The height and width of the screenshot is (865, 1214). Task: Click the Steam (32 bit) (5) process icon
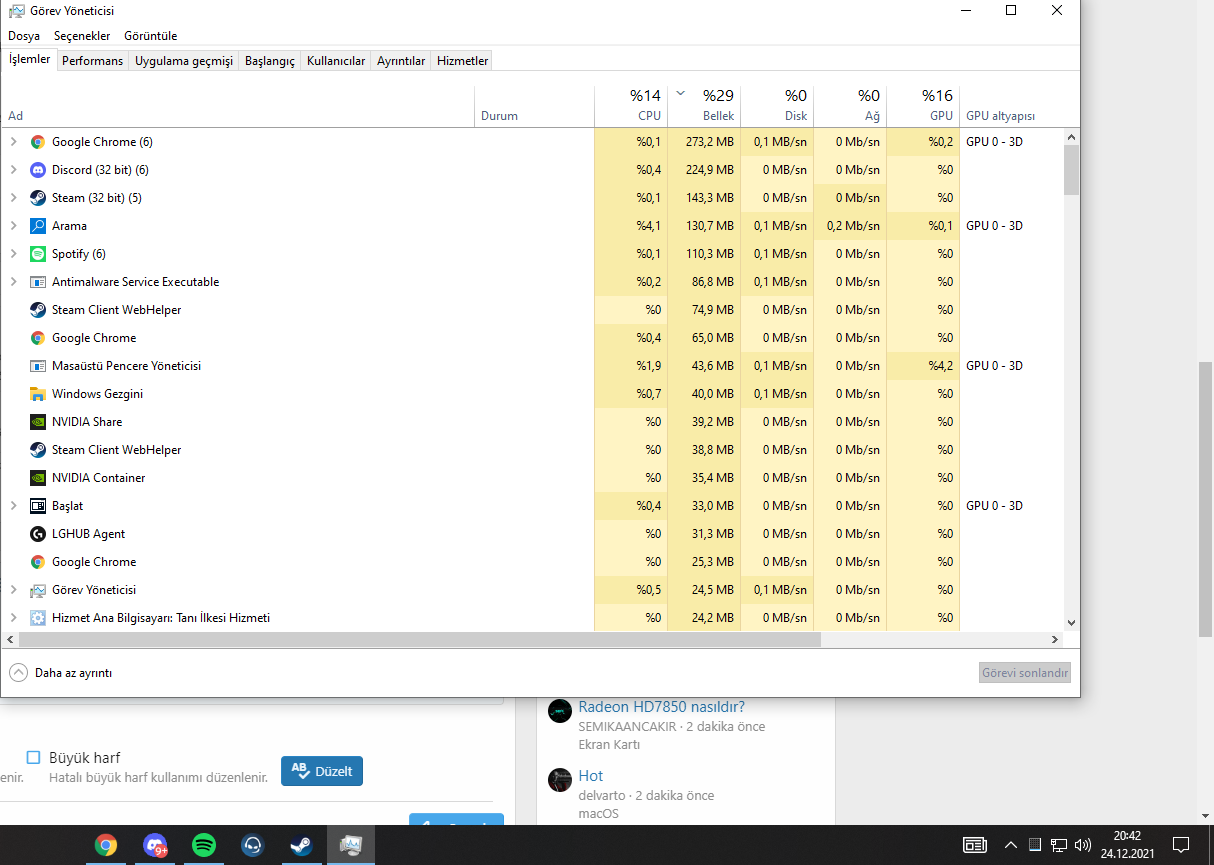coord(38,198)
